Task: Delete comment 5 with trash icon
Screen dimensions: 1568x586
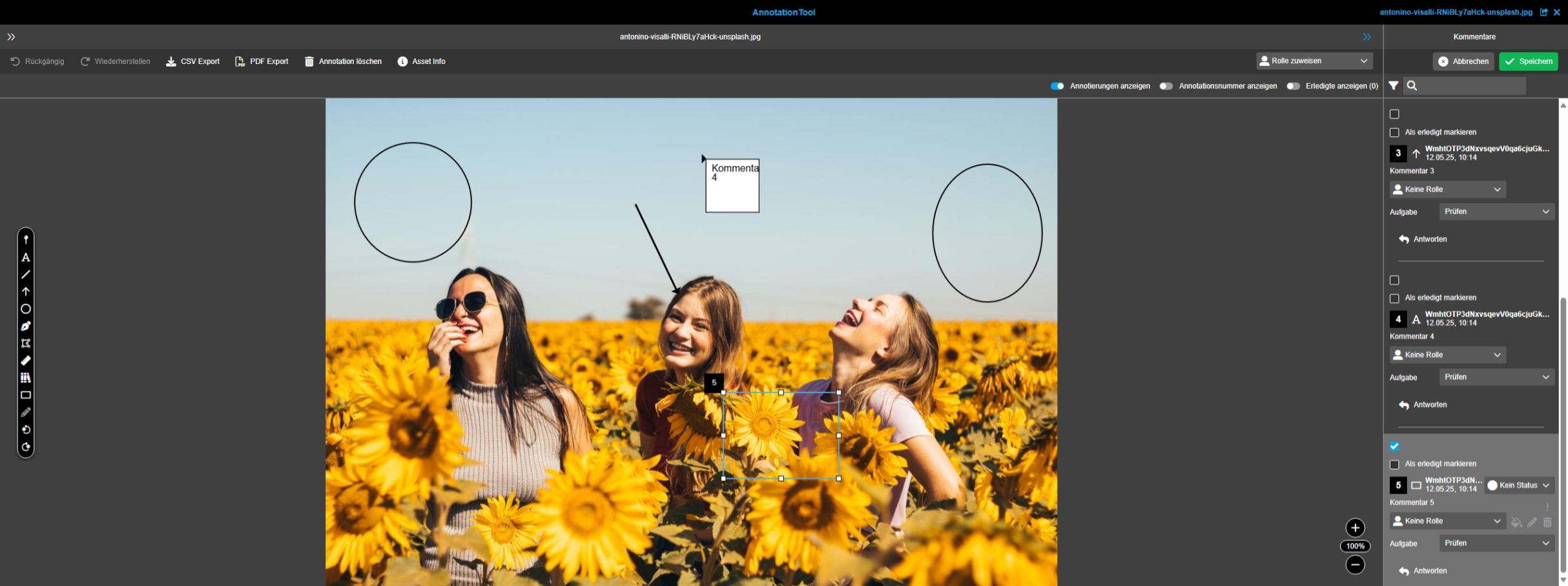Action: click(x=1547, y=522)
